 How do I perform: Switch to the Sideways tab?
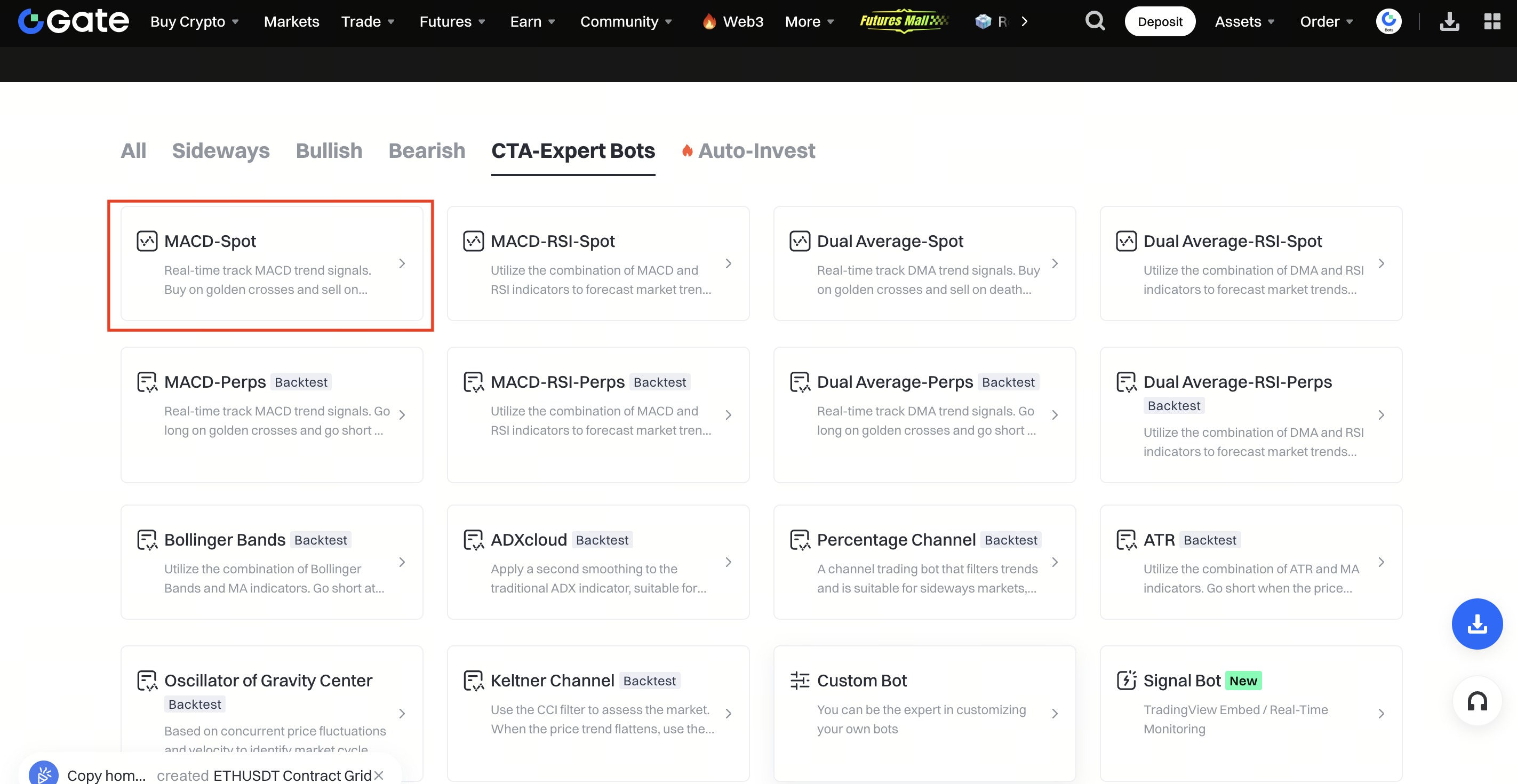point(220,151)
